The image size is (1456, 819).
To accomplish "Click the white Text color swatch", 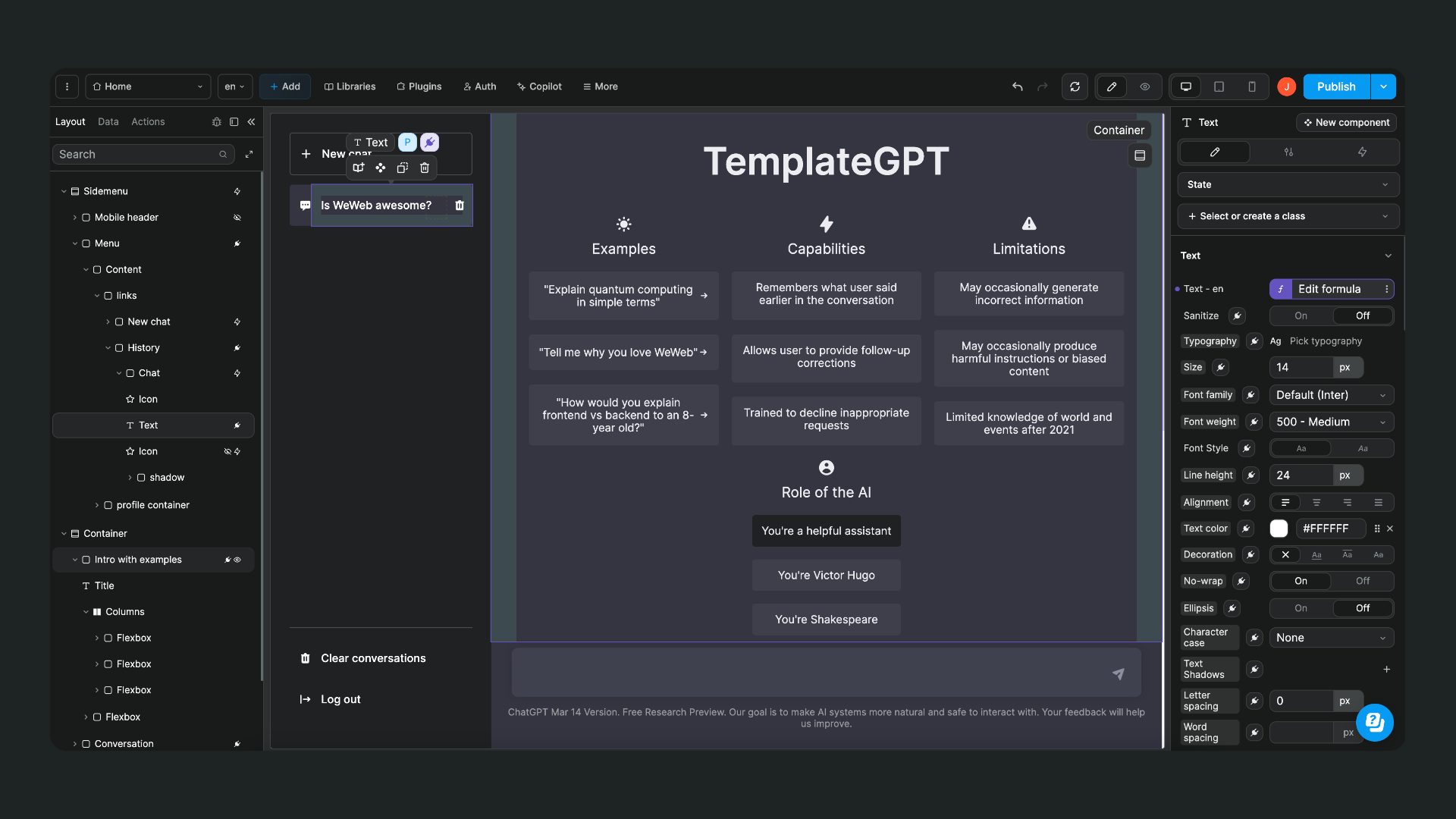I will point(1279,529).
